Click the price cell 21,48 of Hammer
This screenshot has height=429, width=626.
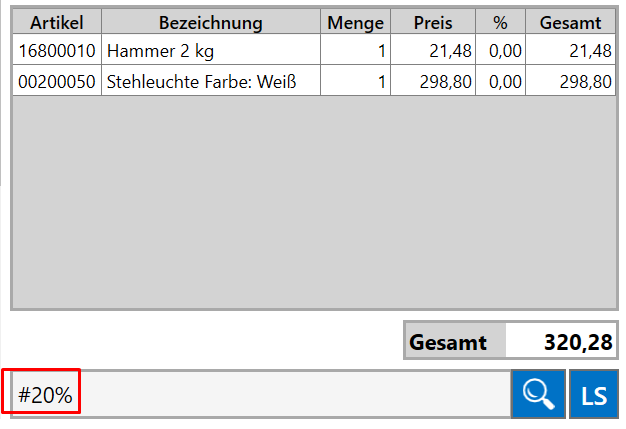tap(433, 50)
